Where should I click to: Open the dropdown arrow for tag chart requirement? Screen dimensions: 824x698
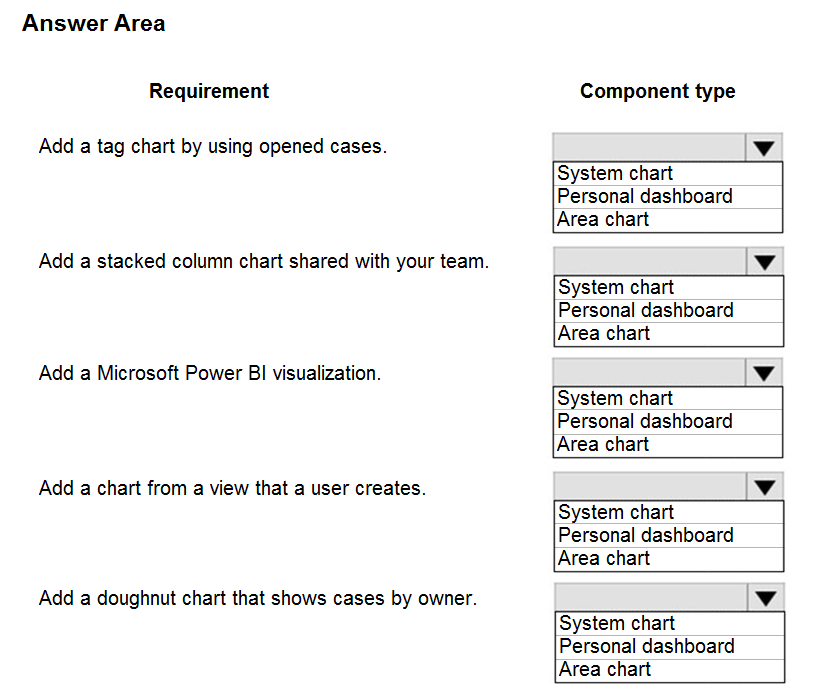coord(764,148)
